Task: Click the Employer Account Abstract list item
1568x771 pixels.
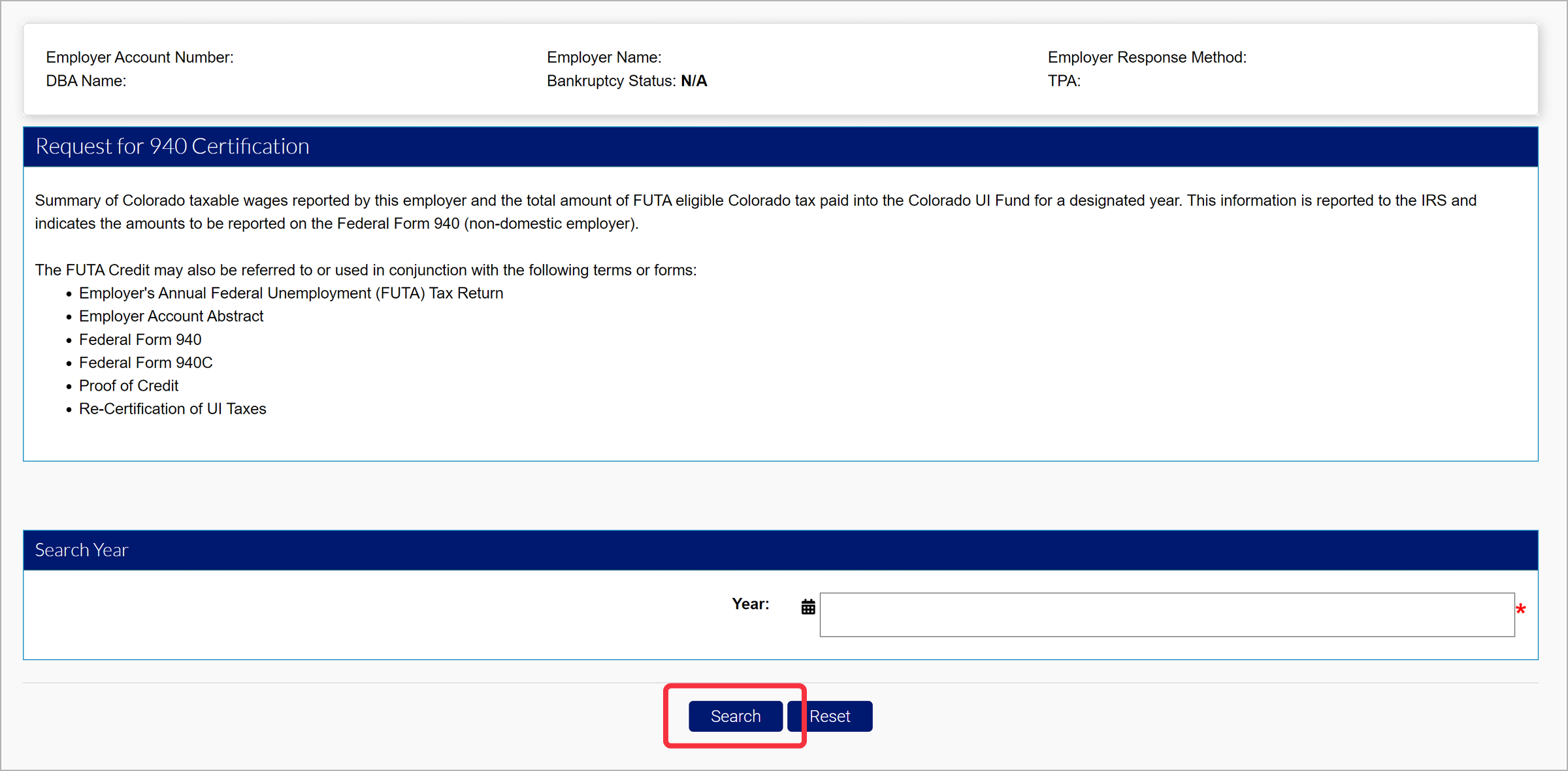Action: [x=171, y=316]
